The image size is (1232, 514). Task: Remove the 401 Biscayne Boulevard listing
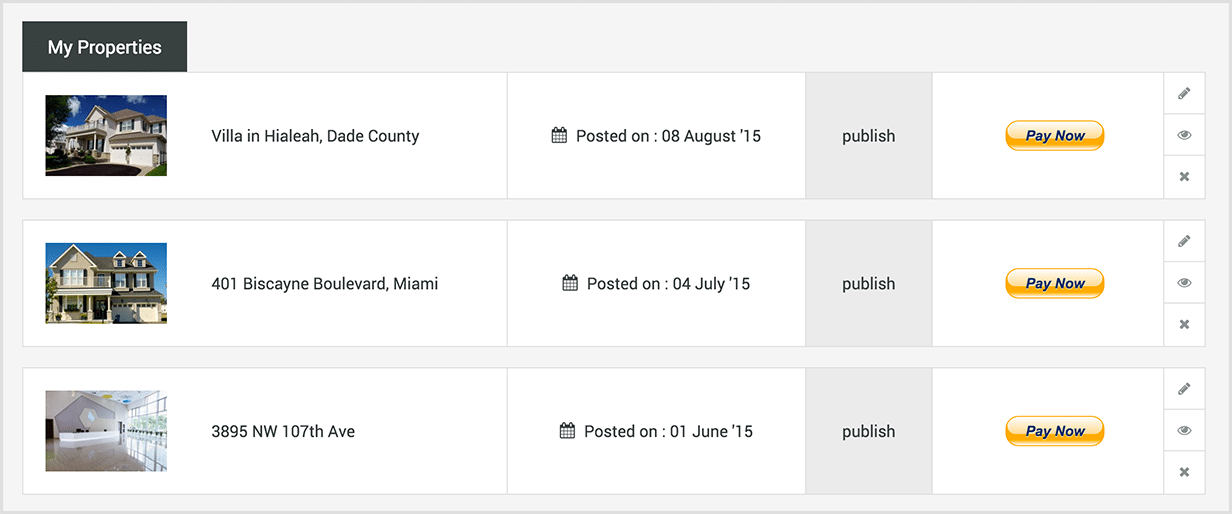click(1184, 325)
